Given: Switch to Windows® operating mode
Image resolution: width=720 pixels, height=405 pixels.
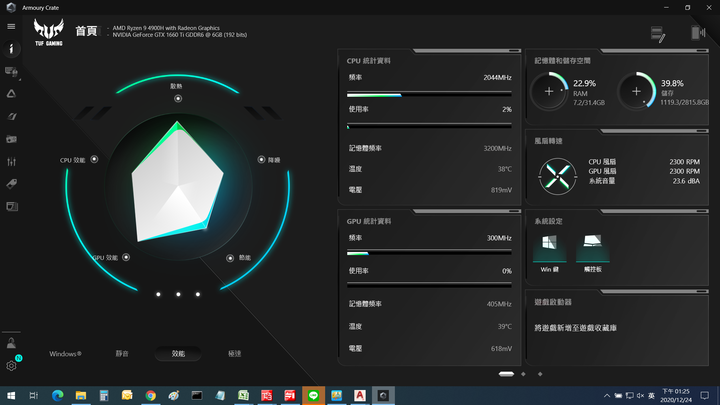Looking at the screenshot, I should tap(65, 354).
